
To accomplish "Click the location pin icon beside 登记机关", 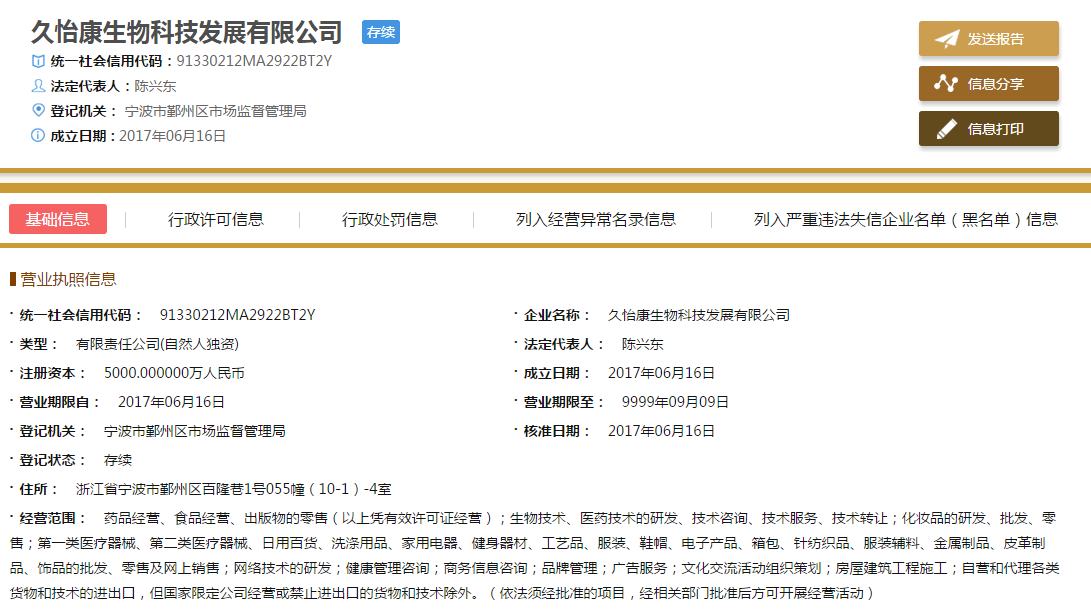I will point(39,110).
